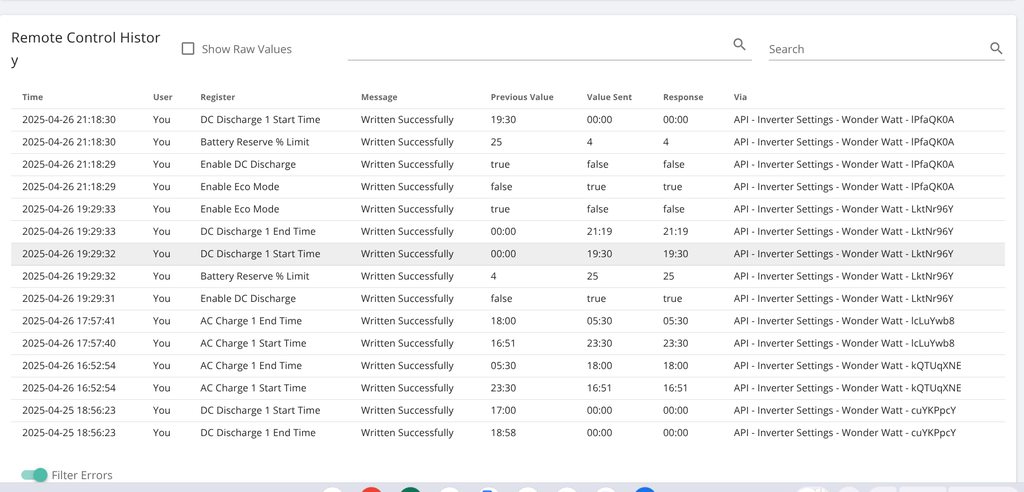Click the AC Charge 1 End Time entry at 17:57:41
1024x492 pixels.
[x=251, y=321]
